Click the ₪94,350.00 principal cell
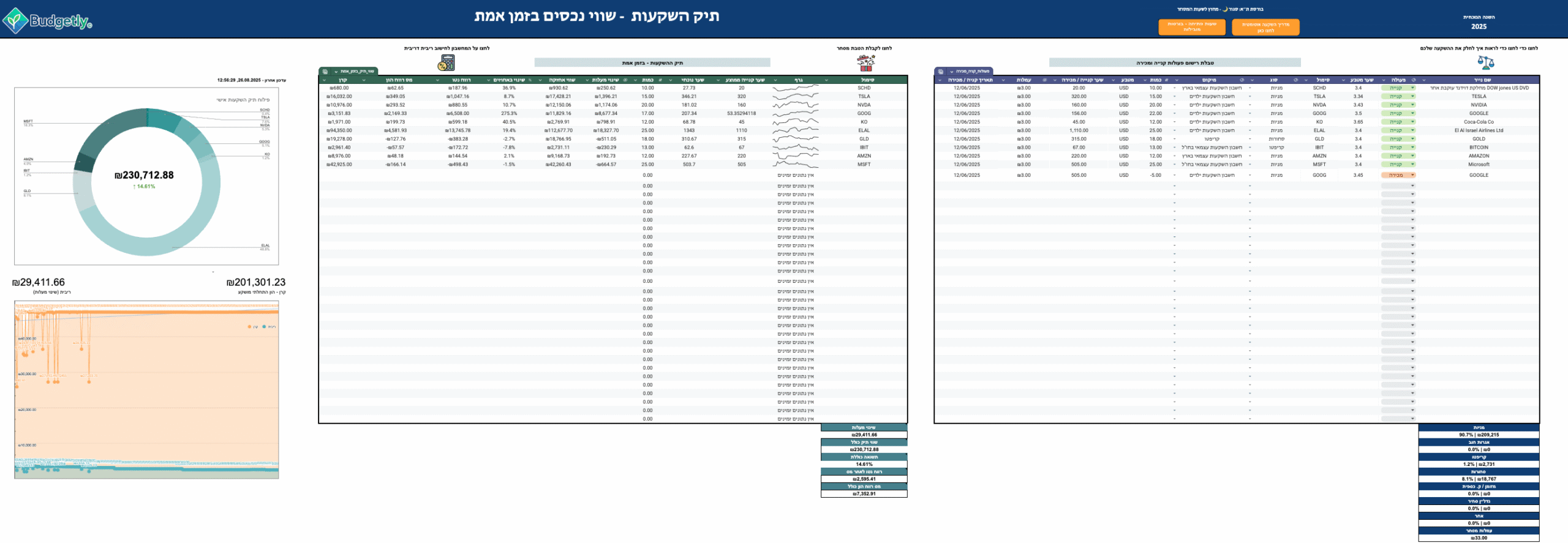The width and height of the screenshot is (1568, 543). coord(339,131)
